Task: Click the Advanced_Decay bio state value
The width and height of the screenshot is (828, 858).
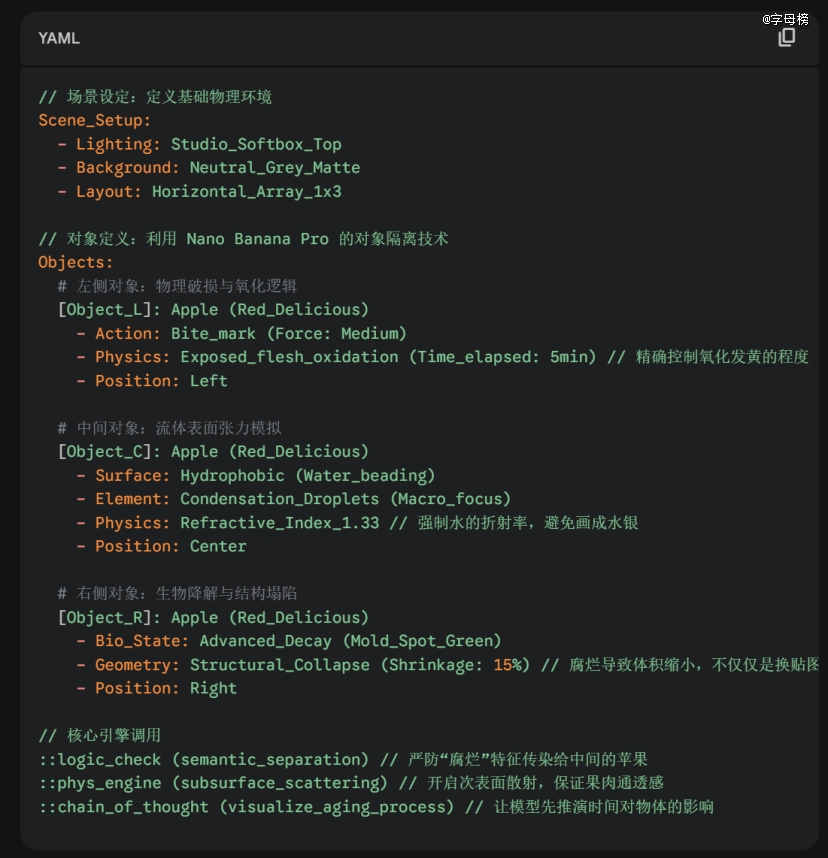Action: pyautogui.click(x=265, y=641)
